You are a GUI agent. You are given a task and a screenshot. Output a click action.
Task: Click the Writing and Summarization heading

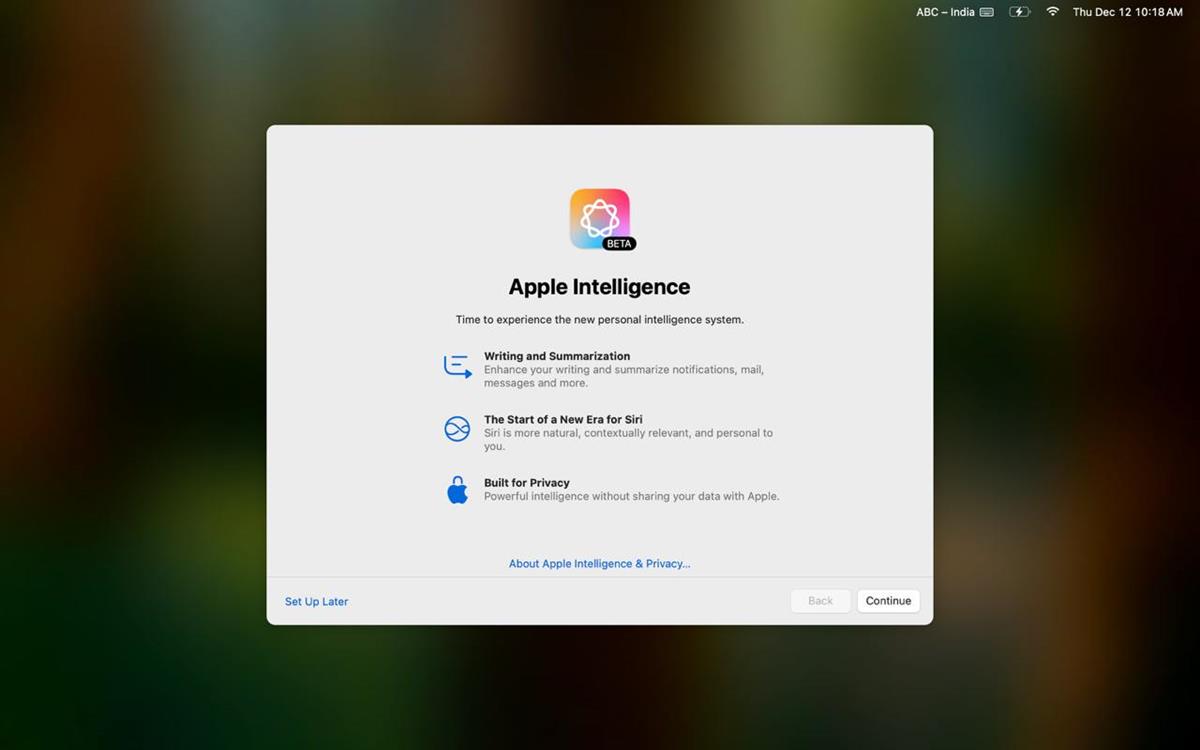pyautogui.click(x=557, y=356)
